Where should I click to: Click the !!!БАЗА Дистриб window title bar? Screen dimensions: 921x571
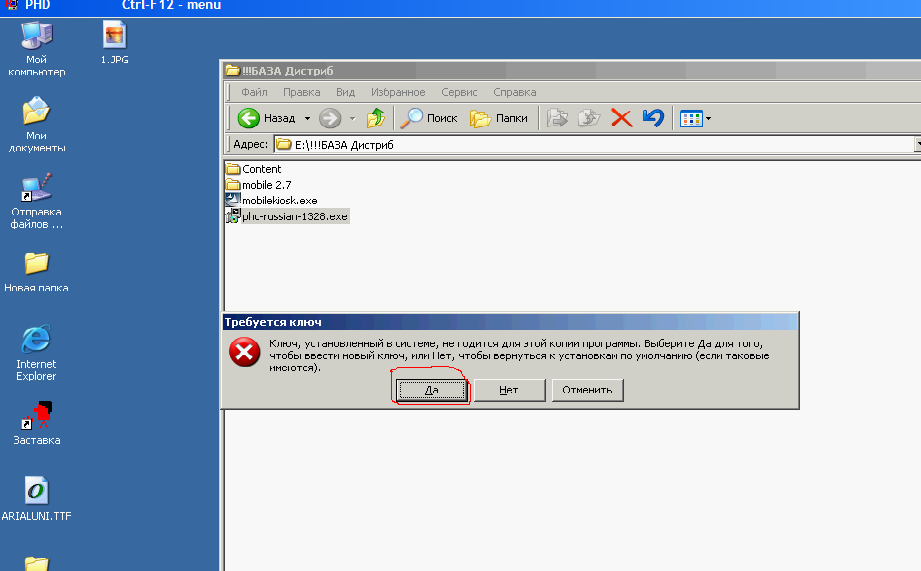(x=572, y=70)
